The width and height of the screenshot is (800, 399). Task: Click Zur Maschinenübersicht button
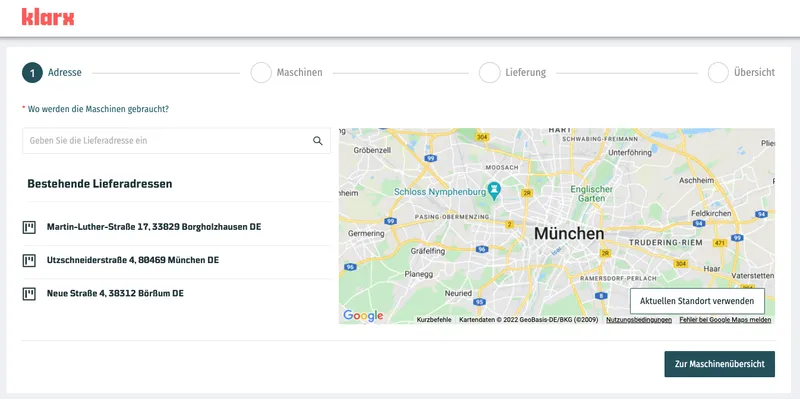719,364
